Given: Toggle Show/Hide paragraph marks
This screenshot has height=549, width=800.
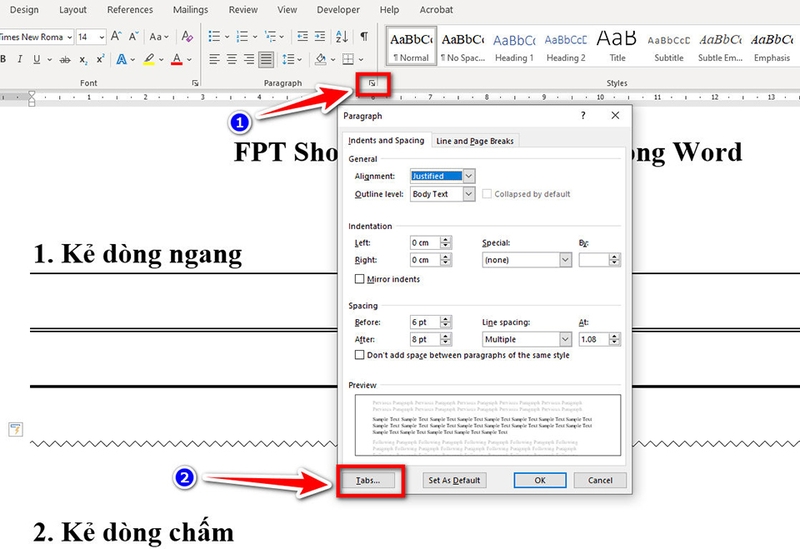Looking at the screenshot, I should click(x=364, y=36).
